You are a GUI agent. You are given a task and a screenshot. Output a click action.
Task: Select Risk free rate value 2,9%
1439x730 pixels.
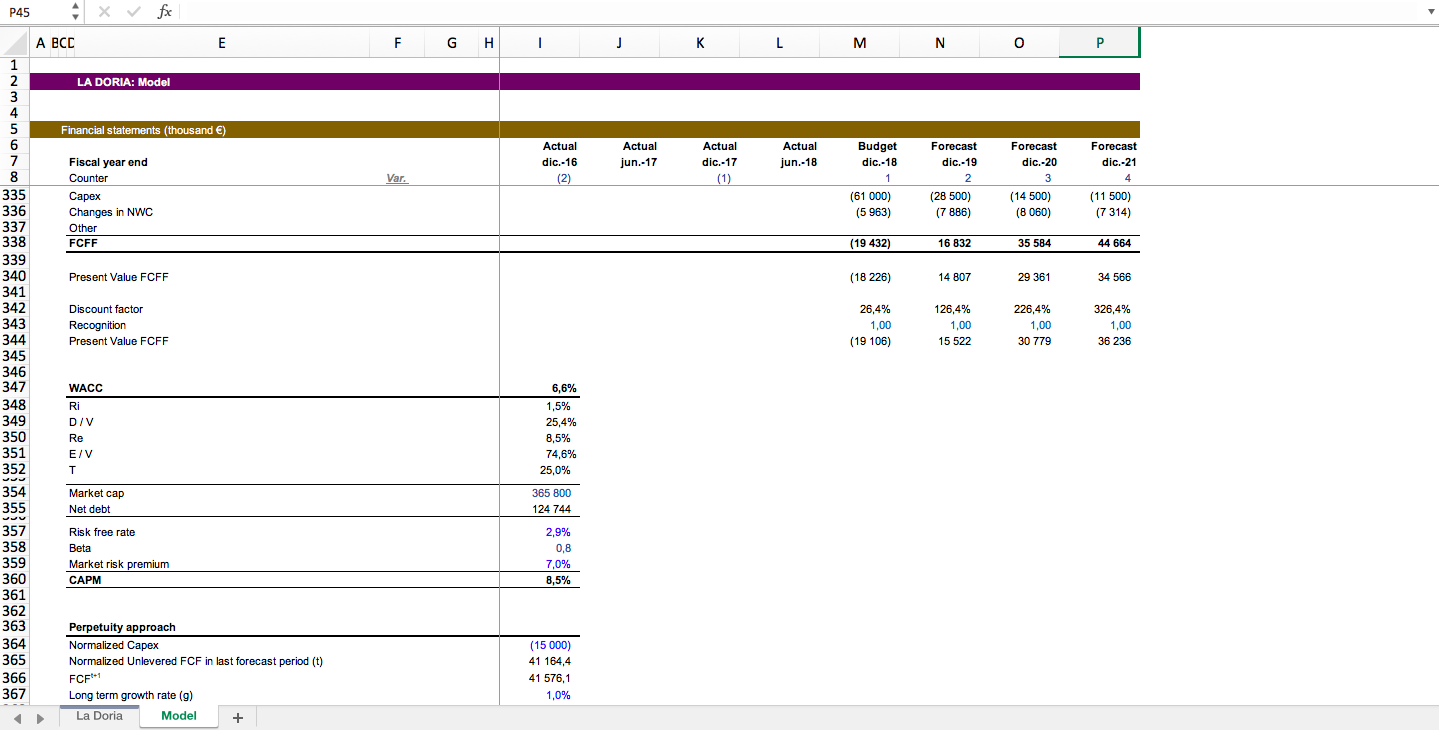pos(558,532)
